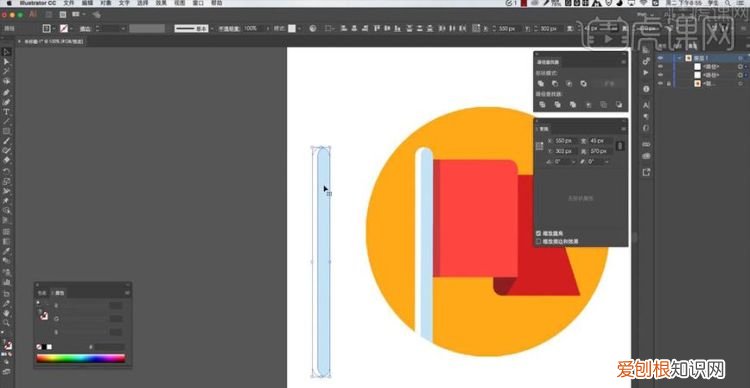Toggle visibility of the top layer
This screenshot has height=388, width=750.
tap(661, 58)
